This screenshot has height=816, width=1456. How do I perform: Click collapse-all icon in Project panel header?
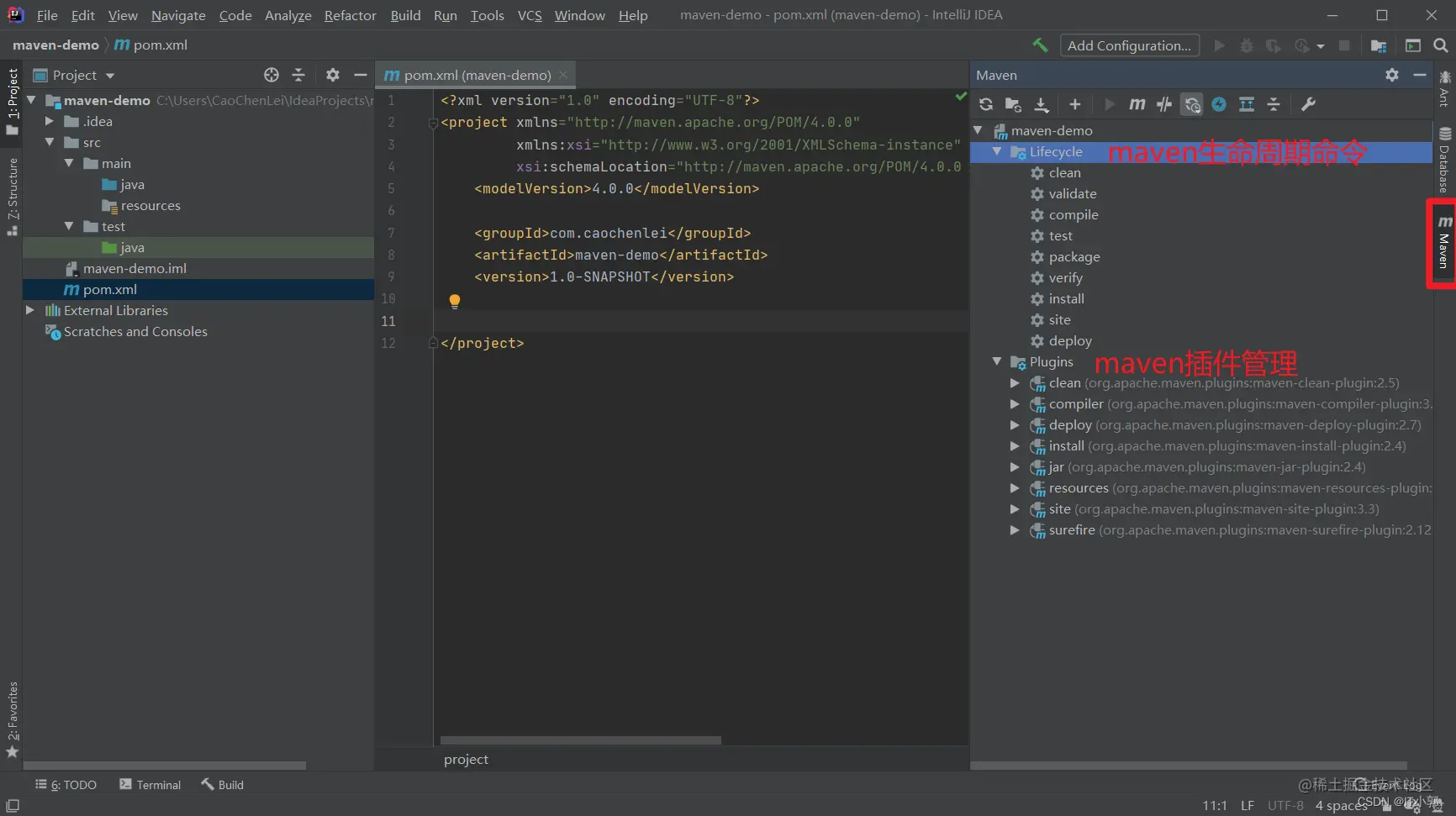pos(298,75)
